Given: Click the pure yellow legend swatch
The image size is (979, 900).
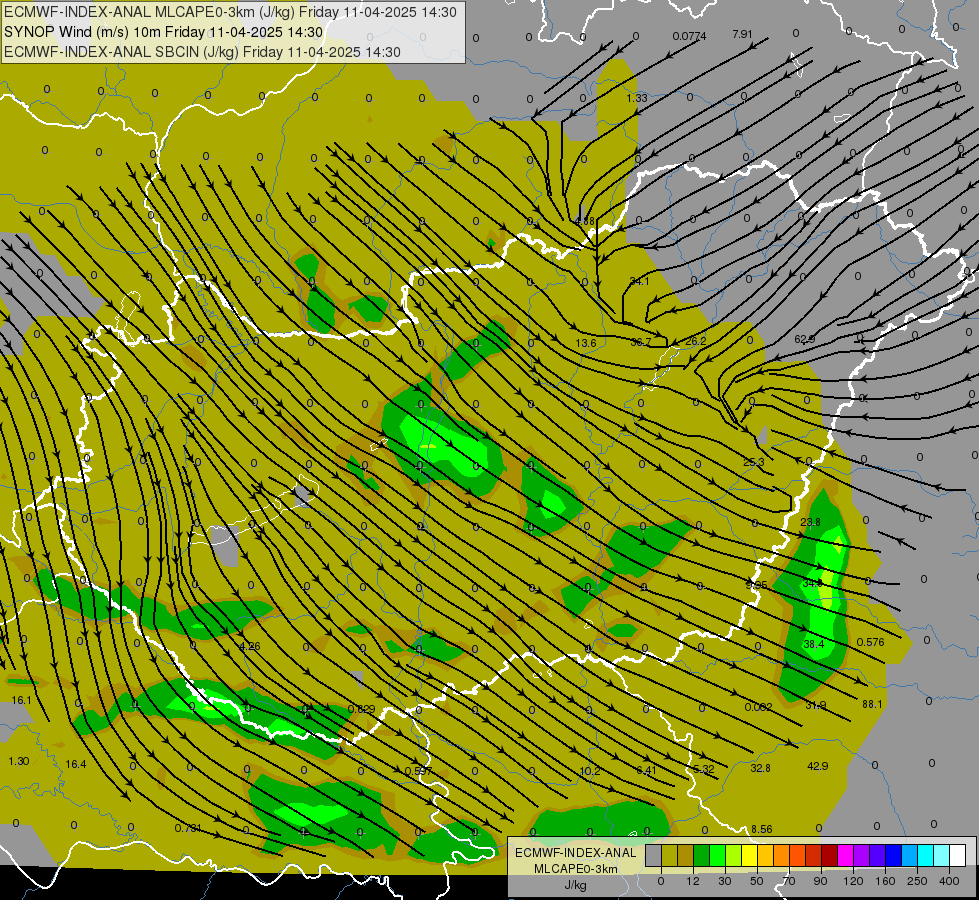Looking at the screenshot, I should (x=749, y=856).
